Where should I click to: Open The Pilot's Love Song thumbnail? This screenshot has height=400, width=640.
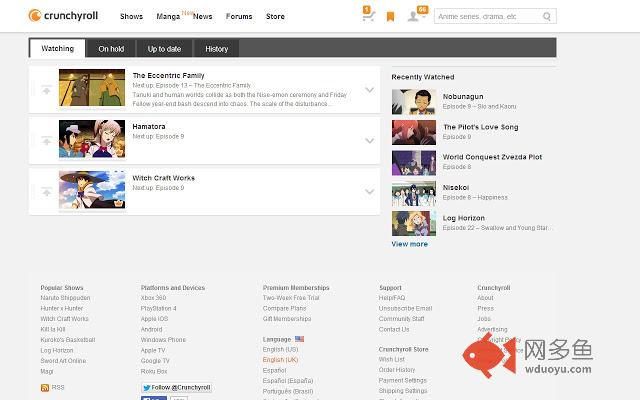pyautogui.click(x=414, y=132)
